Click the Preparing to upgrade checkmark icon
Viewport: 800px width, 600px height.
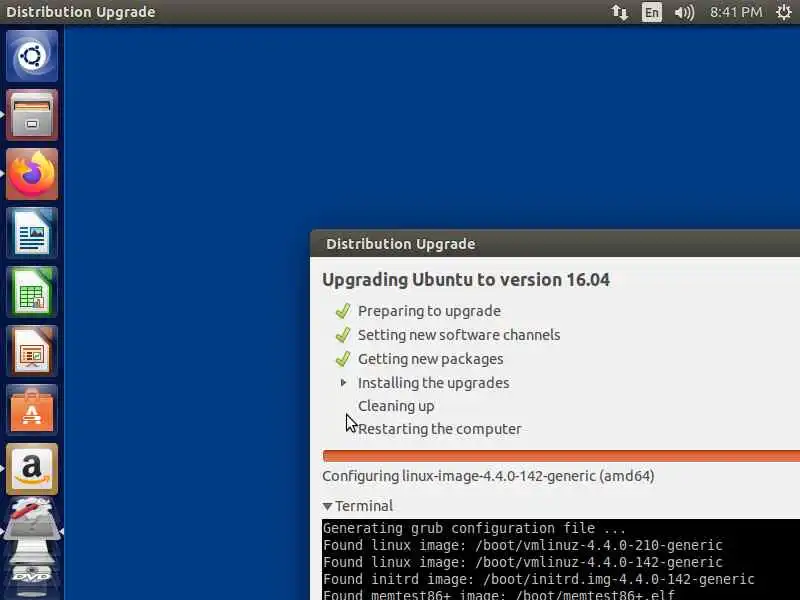[x=343, y=311]
